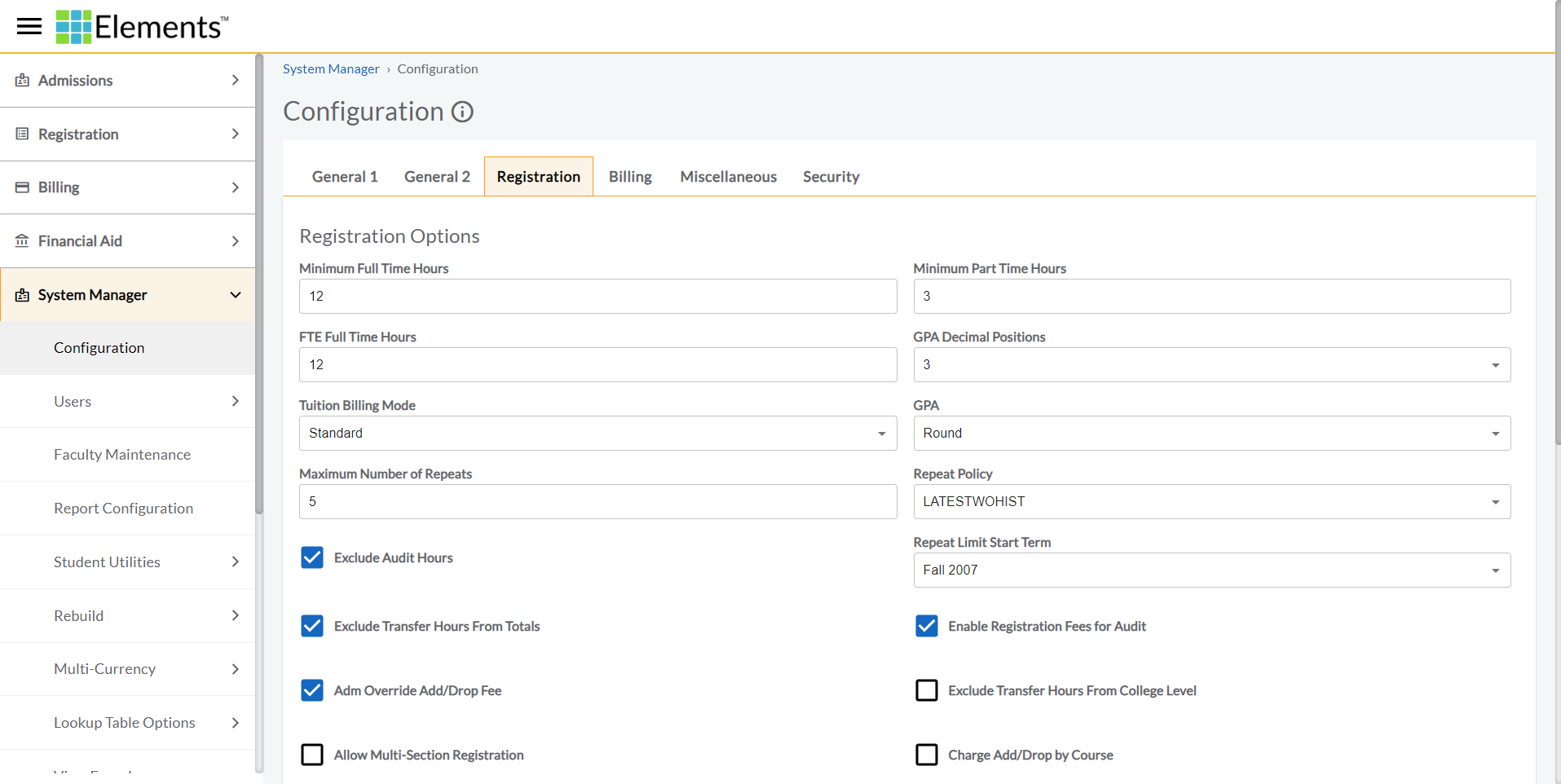Open the Student Utilities sidebar item
The image size is (1561, 784).
pyautogui.click(x=127, y=562)
